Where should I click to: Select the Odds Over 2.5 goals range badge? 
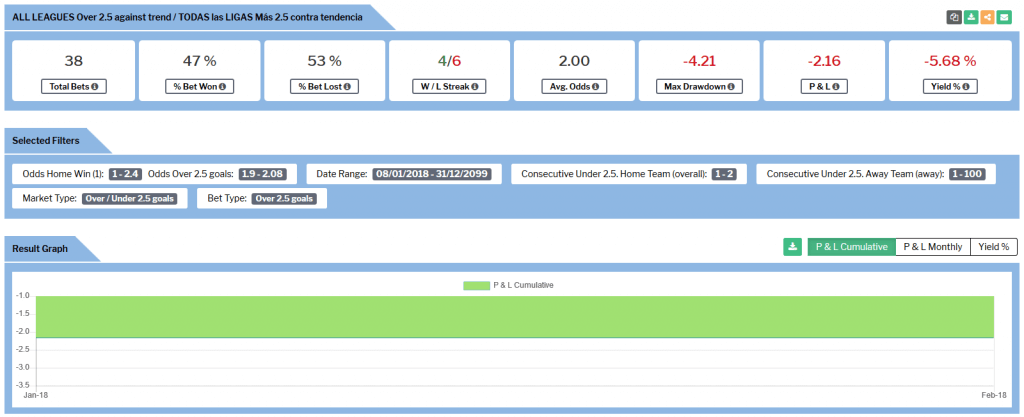coord(262,174)
